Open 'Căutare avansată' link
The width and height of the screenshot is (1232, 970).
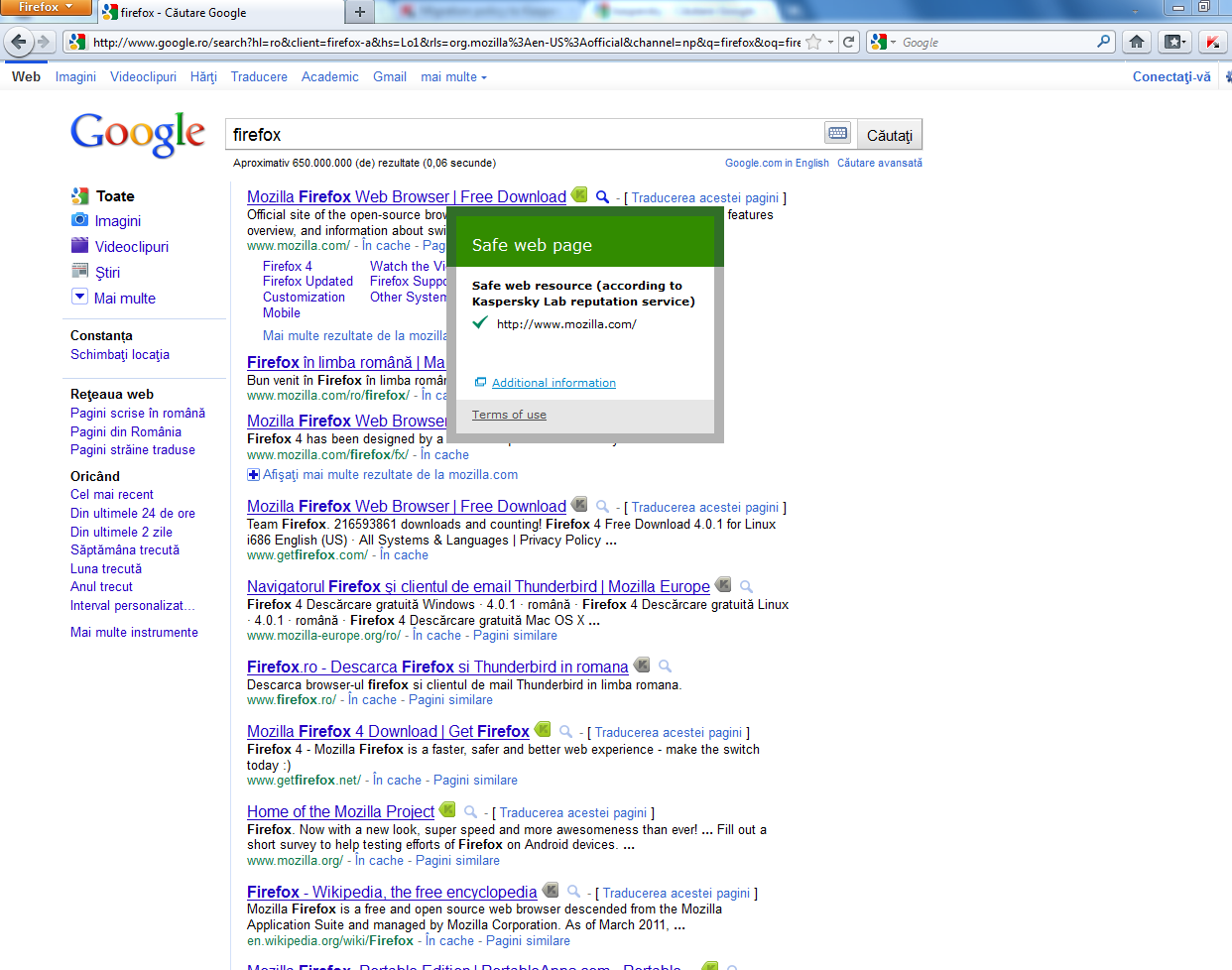pos(880,163)
